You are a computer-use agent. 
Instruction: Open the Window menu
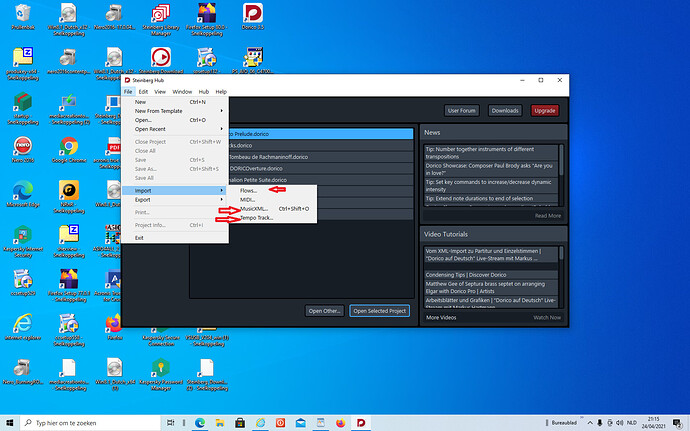[182, 92]
